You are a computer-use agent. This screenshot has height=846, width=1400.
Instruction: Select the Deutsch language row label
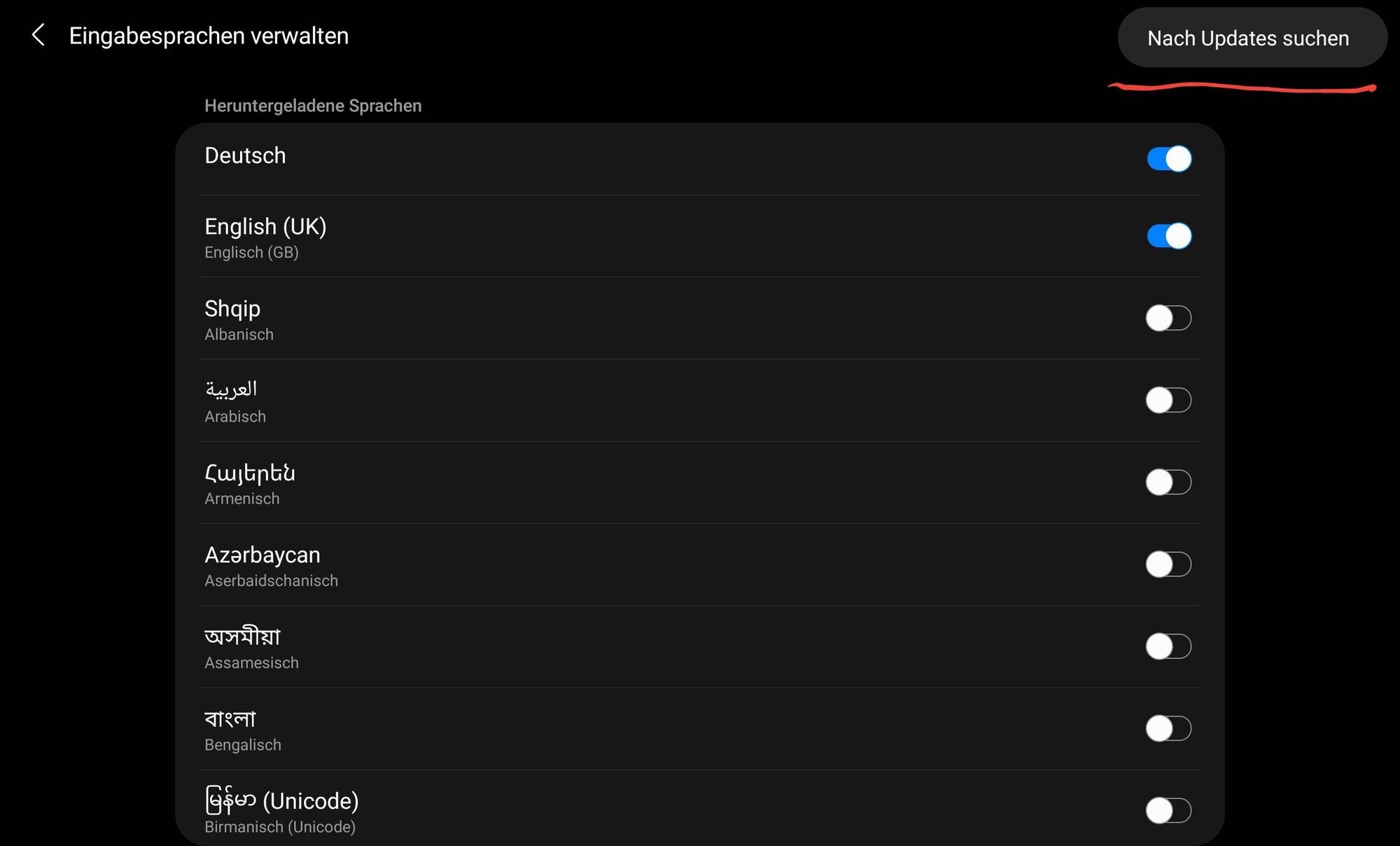(x=245, y=155)
